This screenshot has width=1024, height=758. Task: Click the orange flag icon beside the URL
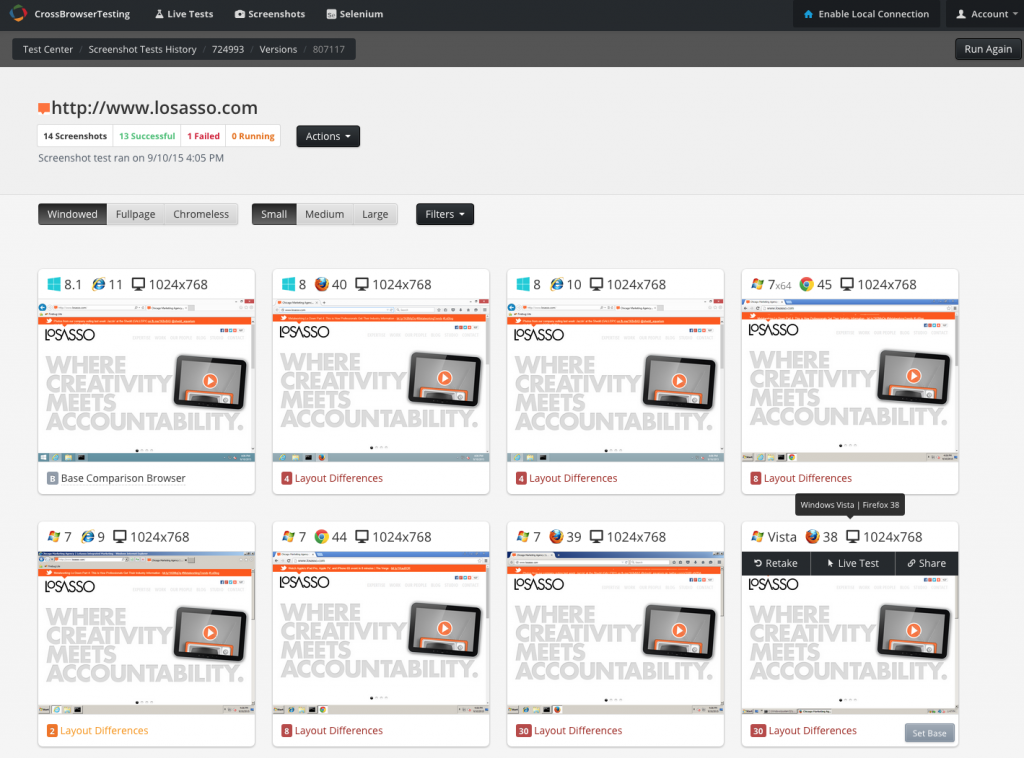coord(44,108)
